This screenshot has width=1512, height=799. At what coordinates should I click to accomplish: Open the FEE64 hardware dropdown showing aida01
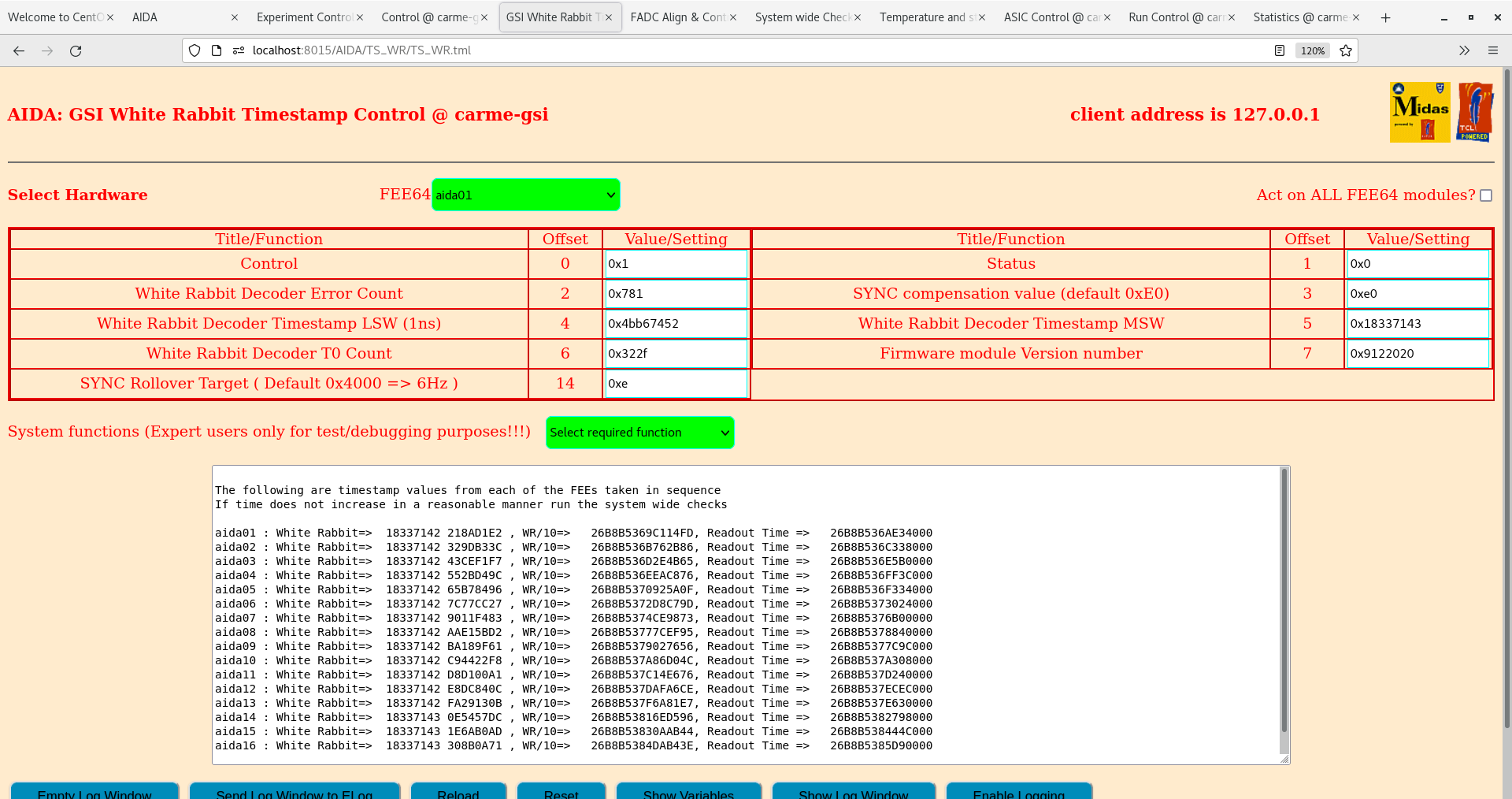click(x=525, y=195)
